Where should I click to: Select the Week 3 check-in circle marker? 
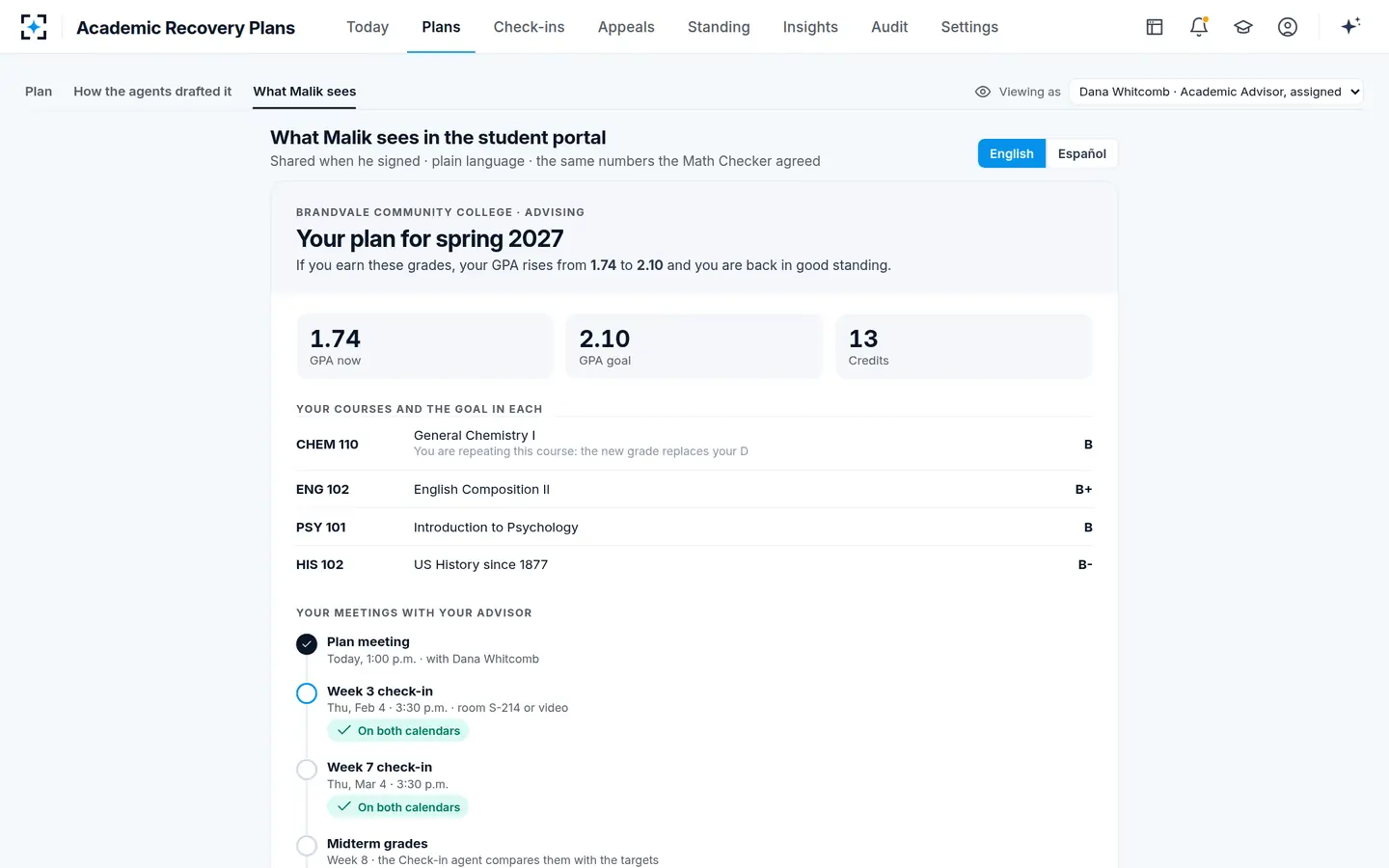coord(307,693)
